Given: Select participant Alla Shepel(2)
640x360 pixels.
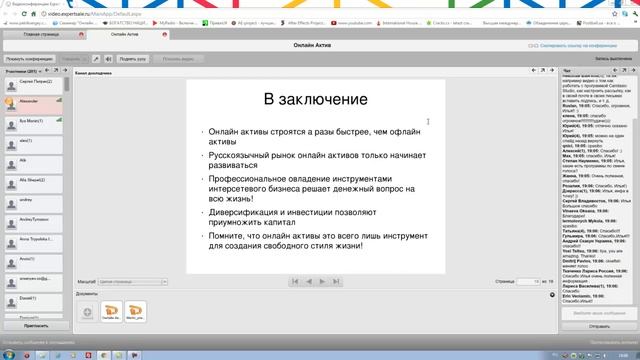Looking at the screenshot, I should (x=34, y=184).
